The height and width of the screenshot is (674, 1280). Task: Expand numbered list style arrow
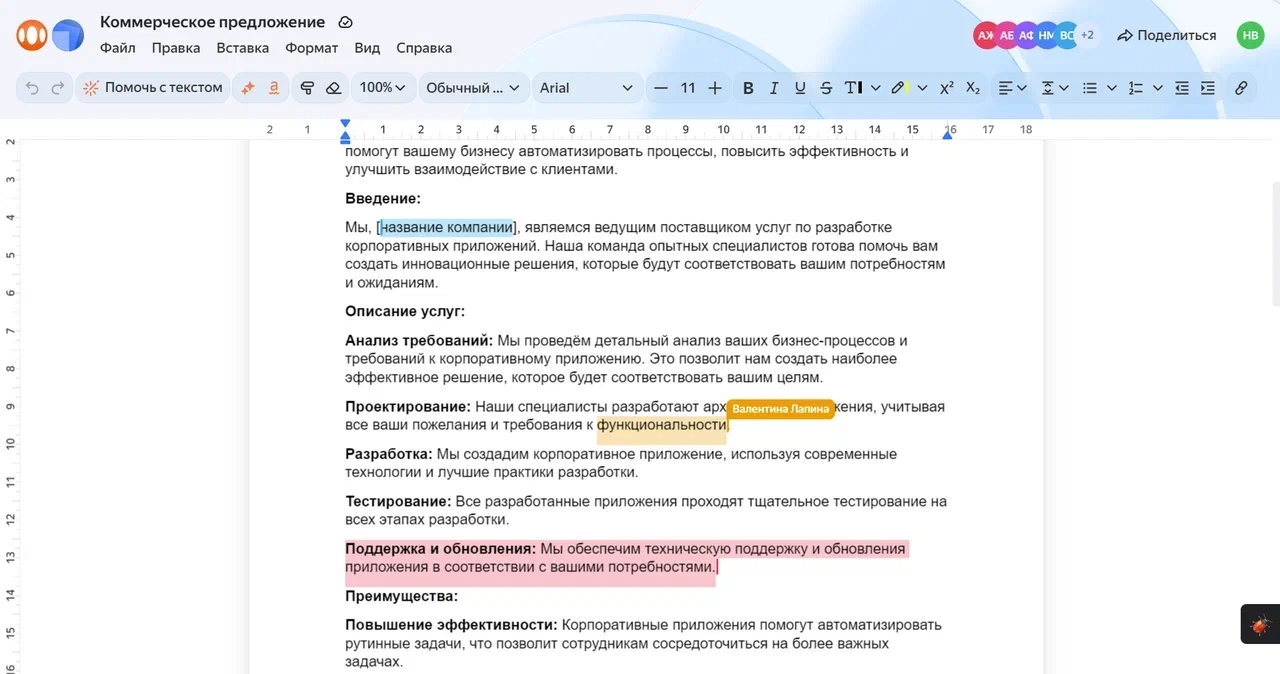tap(1158, 88)
